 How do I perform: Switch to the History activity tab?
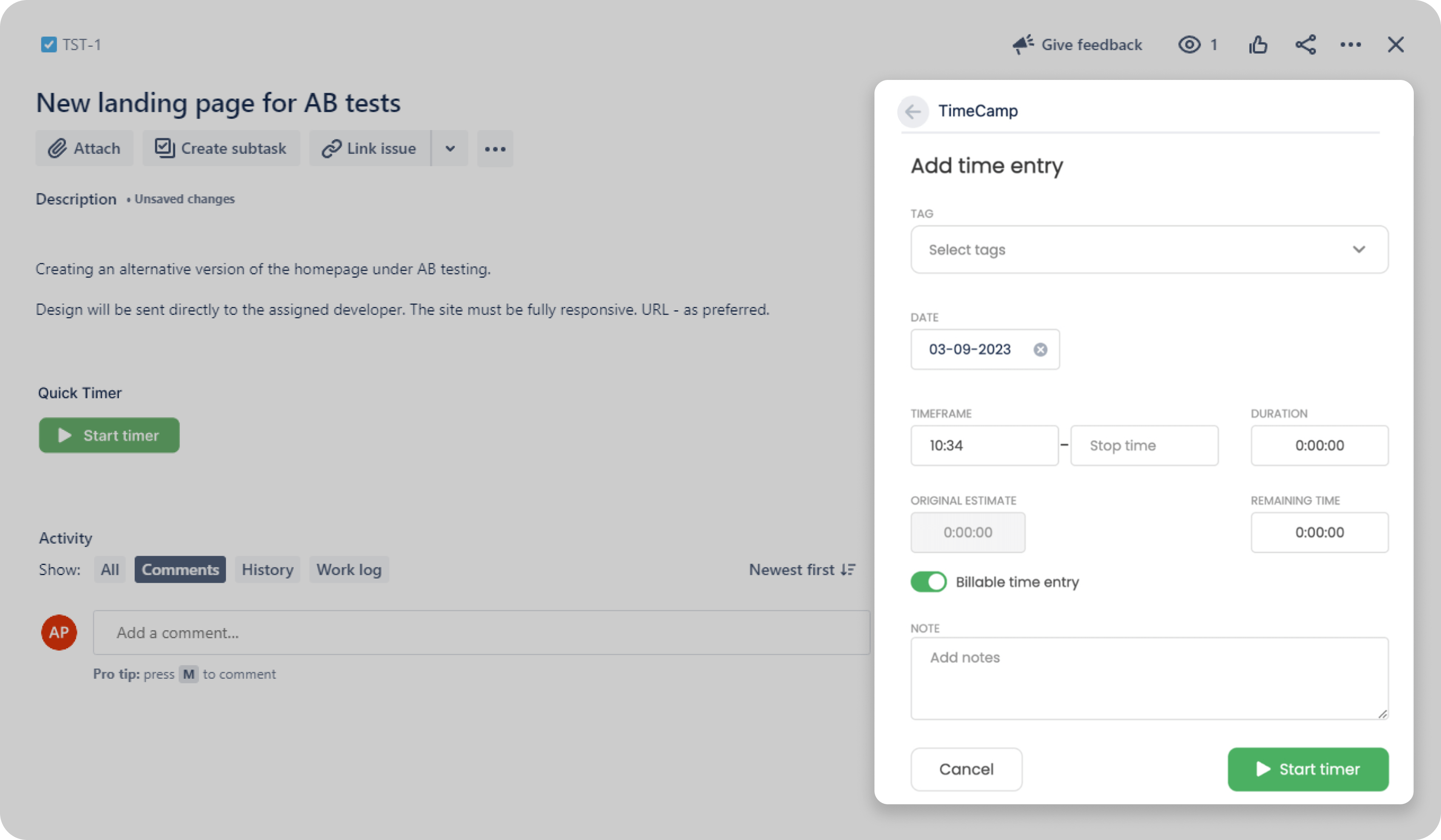(x=268, y=569)
